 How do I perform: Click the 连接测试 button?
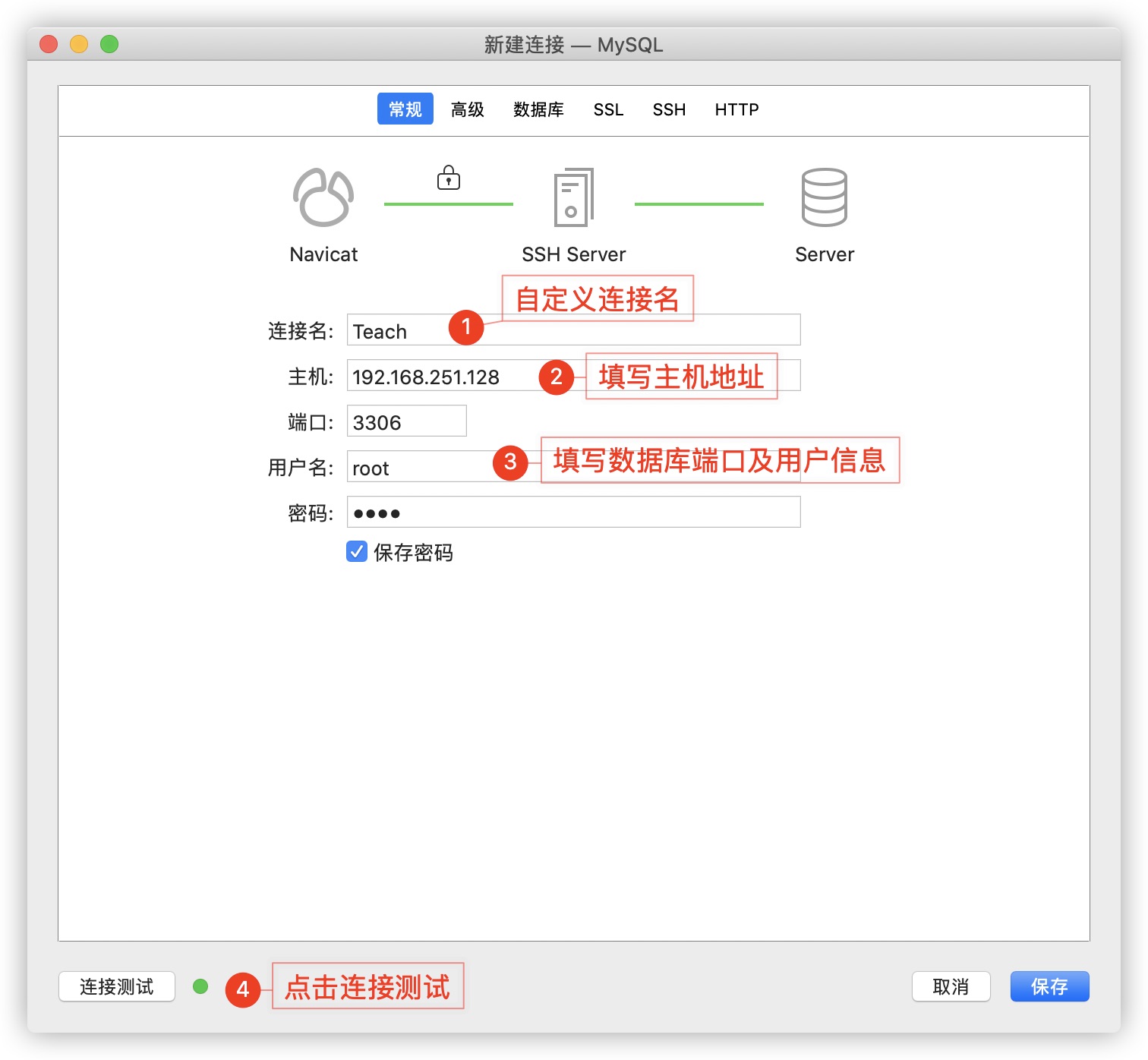pyautogui.click(x=117, y=986)
